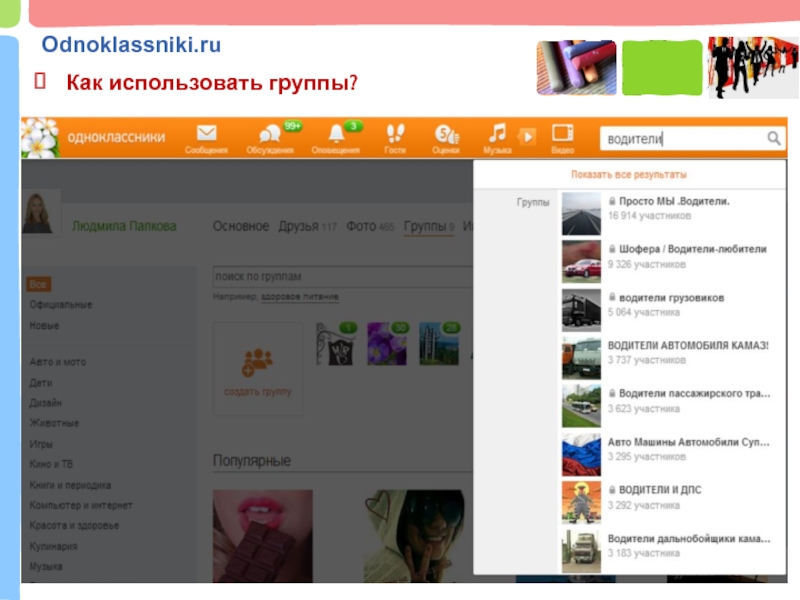Select Официальные category

[61, 305]
